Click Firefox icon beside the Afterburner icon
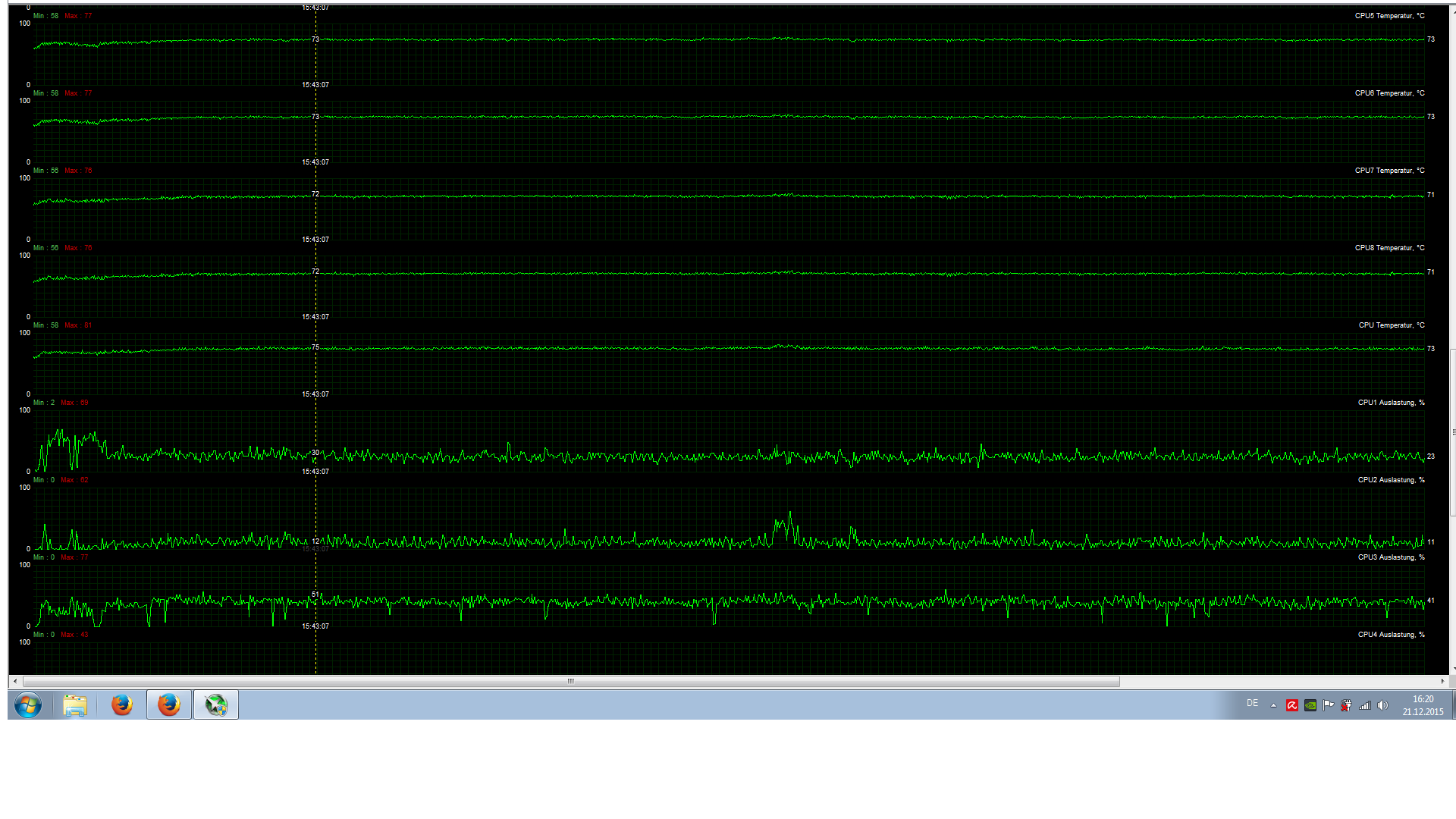Image resolution: width=1456 pixels, height=819 pixels. [x=169, y=705]
